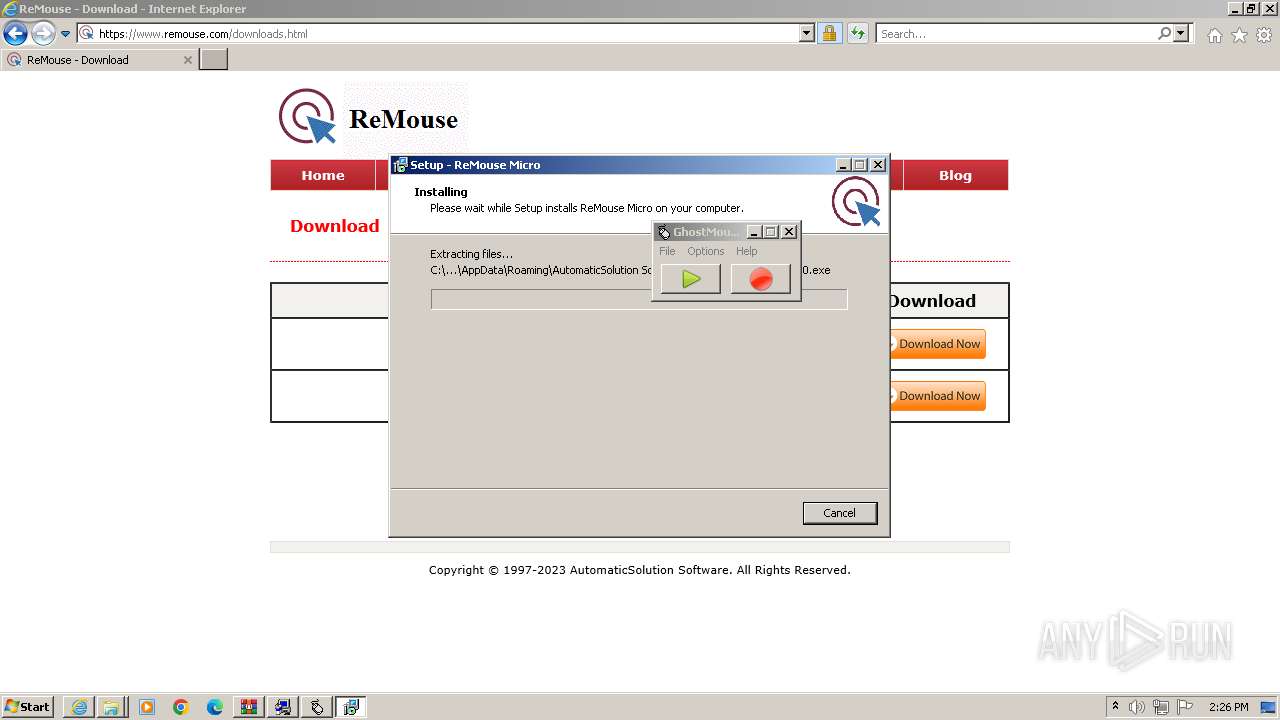The height and width of the screenshot is (720, 1280).
Task: Click the installer progress bar
Action: [639, 299]
